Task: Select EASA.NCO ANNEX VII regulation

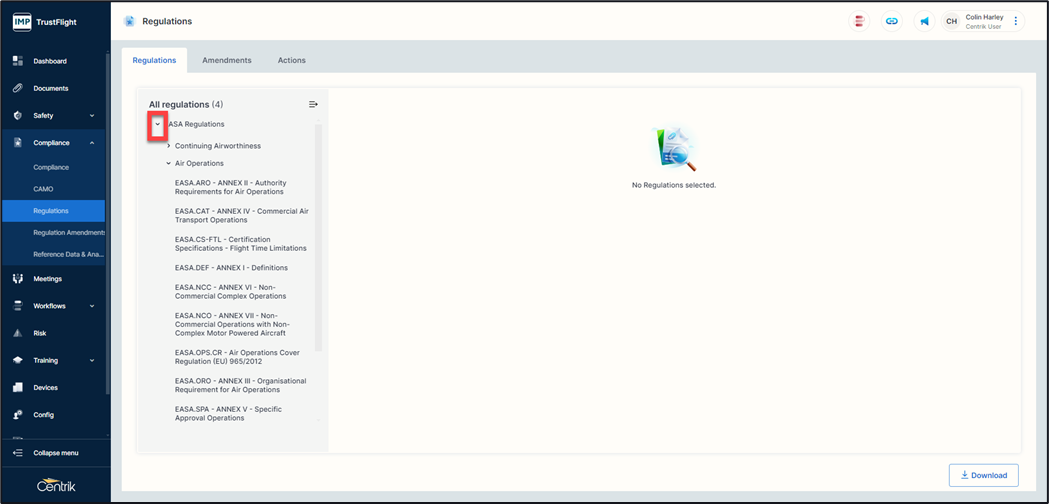Action: point(234,324)
